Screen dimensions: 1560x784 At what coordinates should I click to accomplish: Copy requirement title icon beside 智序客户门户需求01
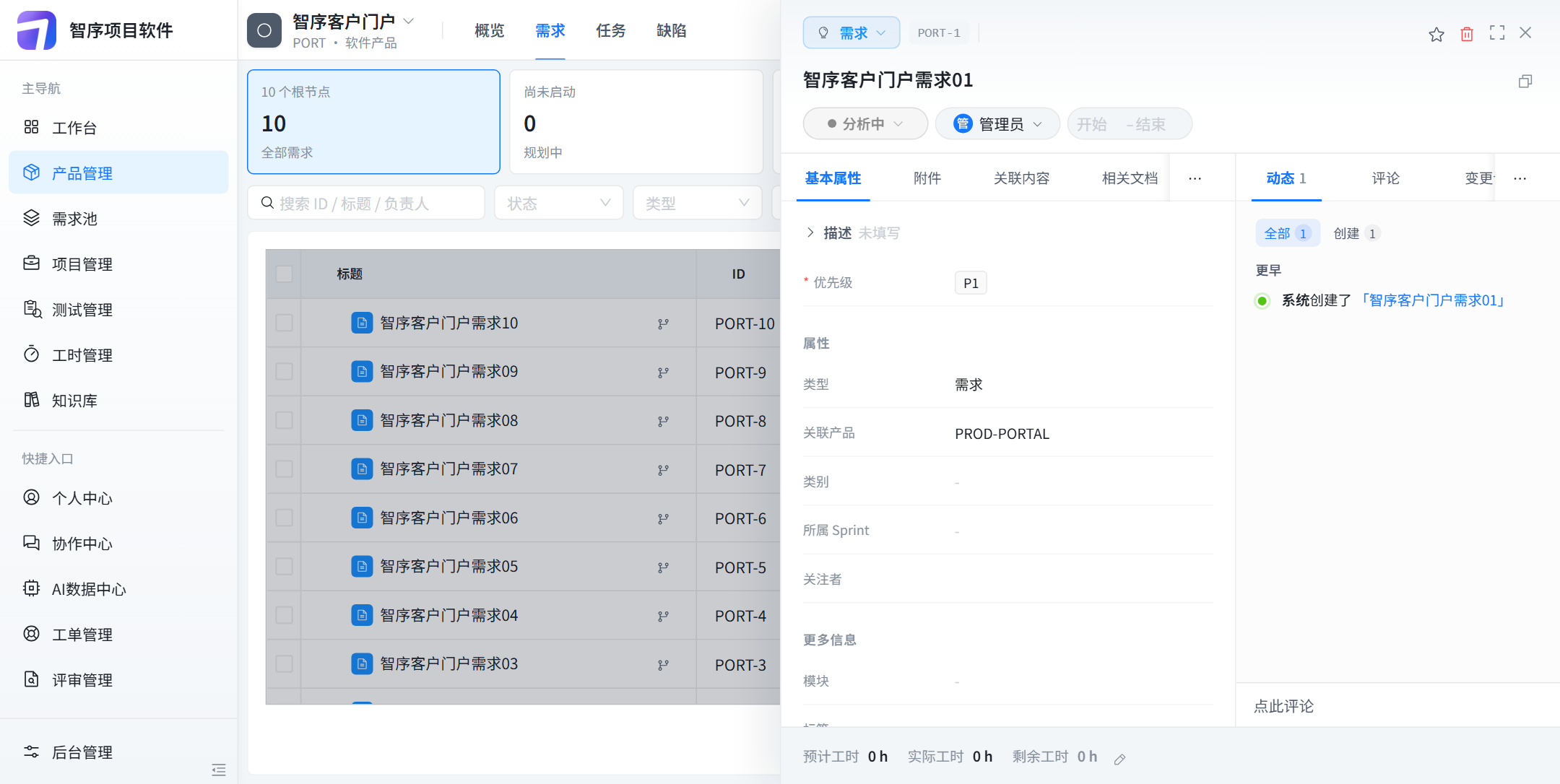tap(1525, 81)
